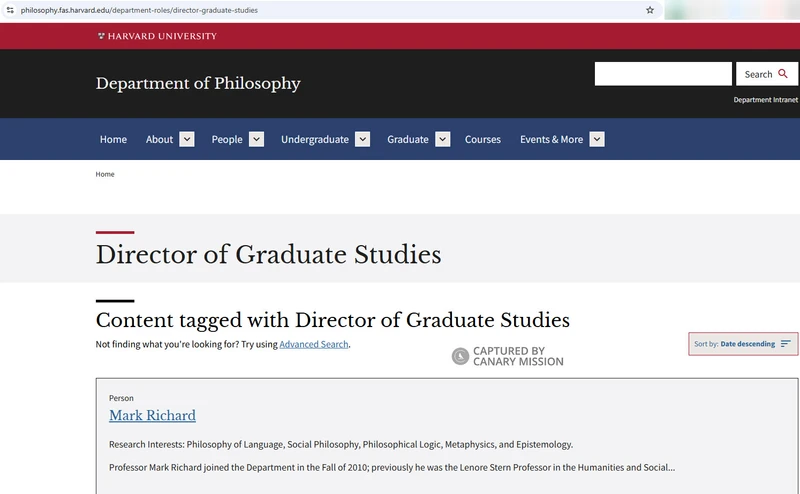Expand the Undergraduate submenu arrow
The width and height of the screenshot is (800, 494).
pos(362,139)
